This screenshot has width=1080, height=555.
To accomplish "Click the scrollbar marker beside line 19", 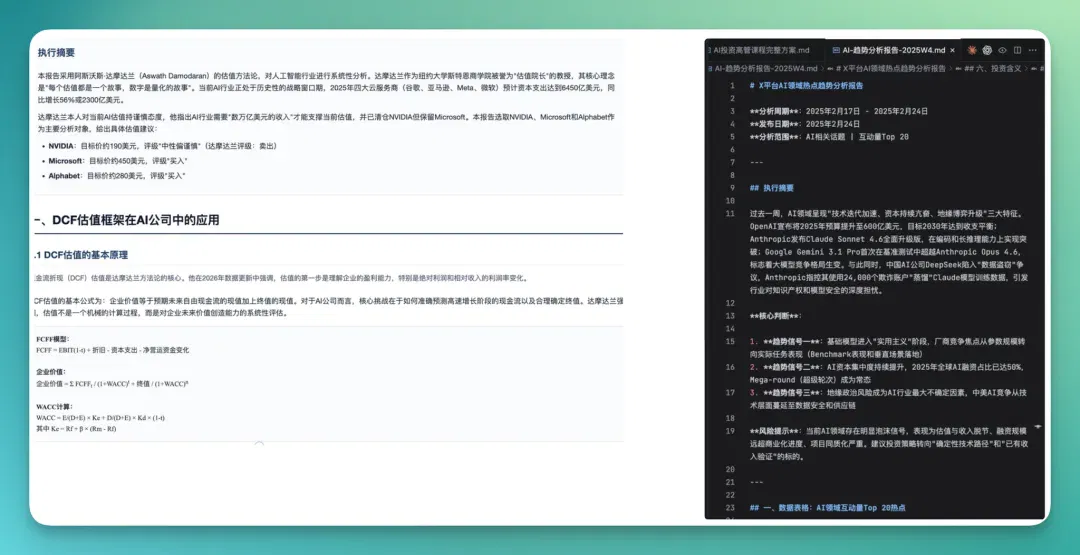I will (x=1038, y=427).
